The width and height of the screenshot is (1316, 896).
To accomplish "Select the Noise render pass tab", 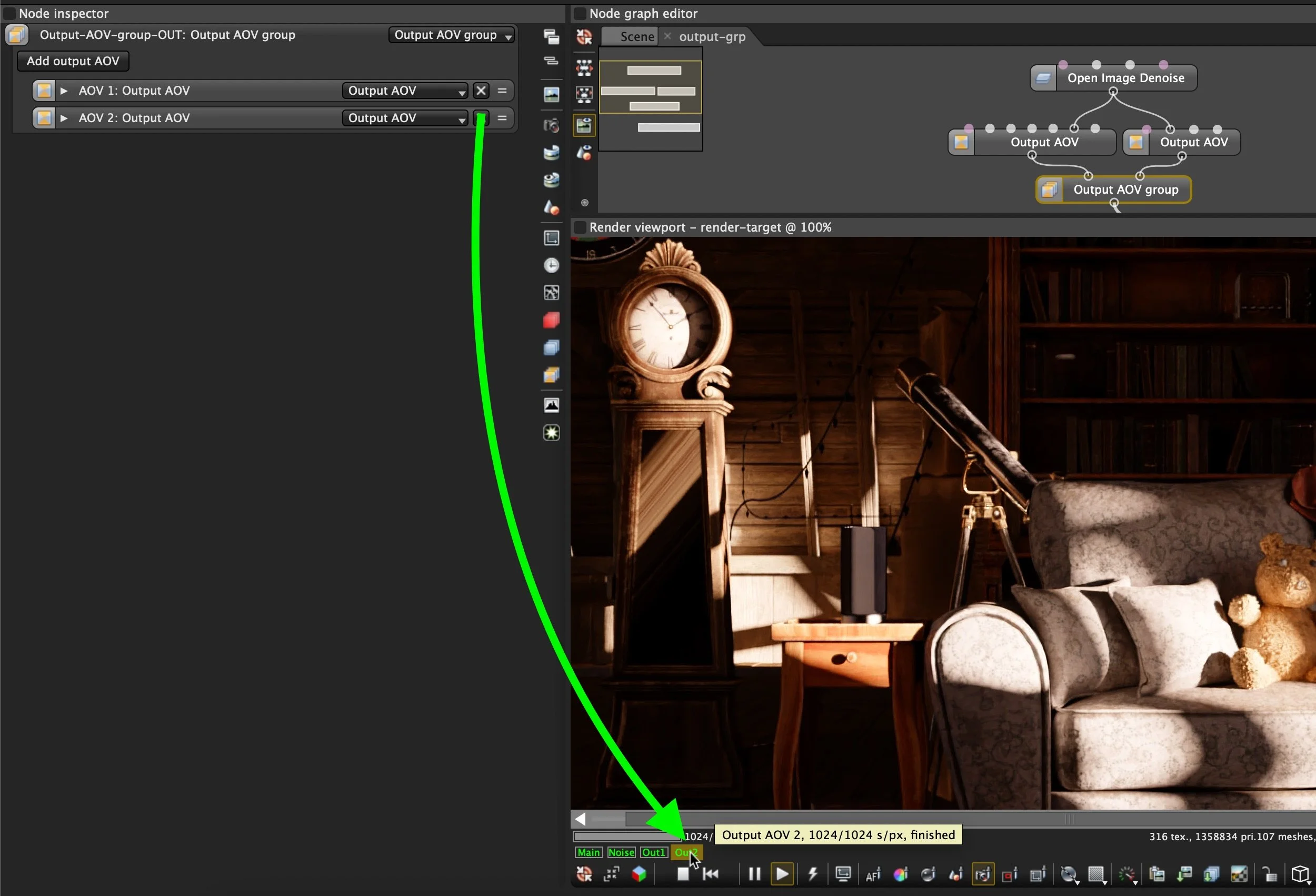I will [x=621, y=852].
